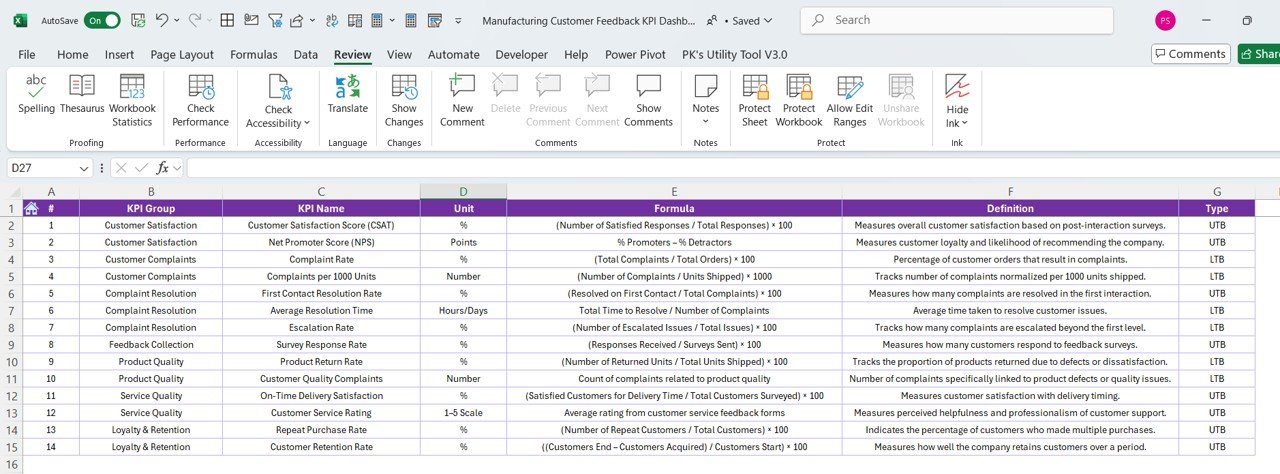Click the Undo arrow icon

coord(163,20)
